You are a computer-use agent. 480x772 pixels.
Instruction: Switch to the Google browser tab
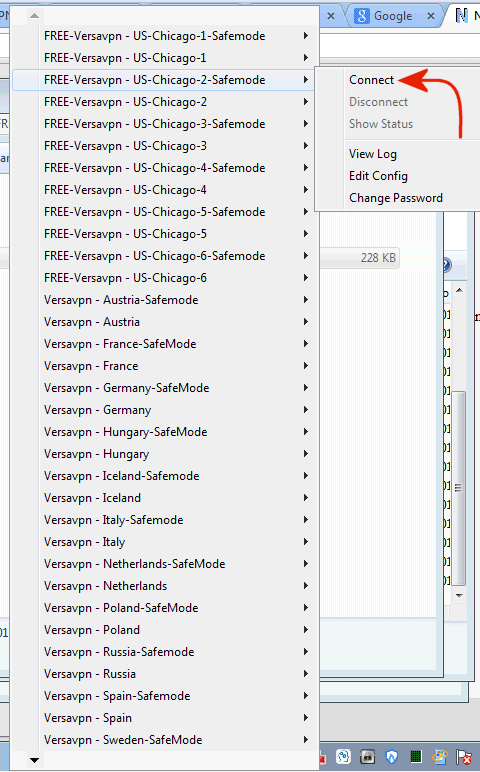point(393,16)
